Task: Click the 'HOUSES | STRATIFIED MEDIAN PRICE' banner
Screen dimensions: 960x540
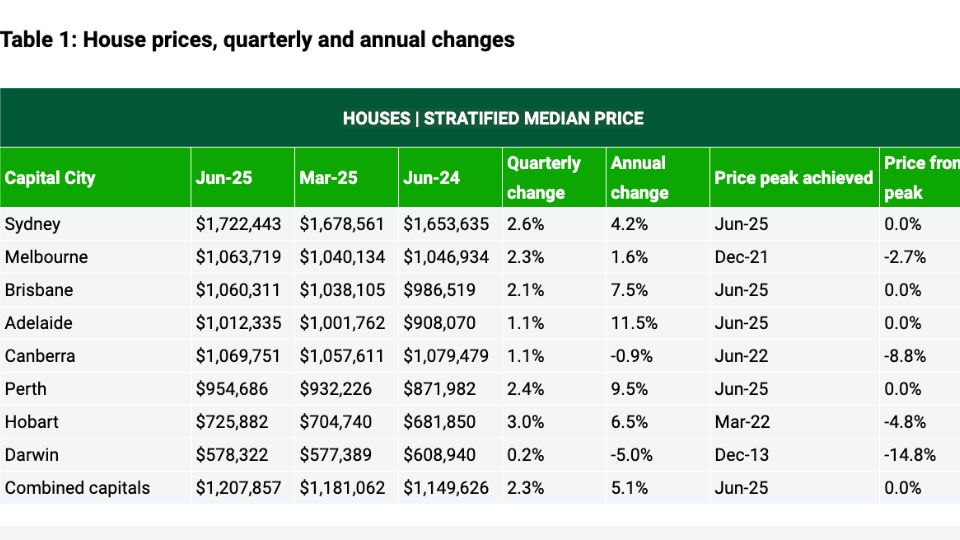Action: click(493, 118)
